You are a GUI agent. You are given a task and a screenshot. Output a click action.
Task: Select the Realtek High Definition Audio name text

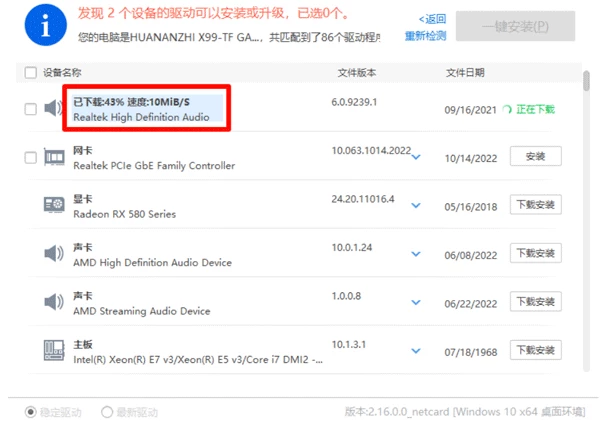click(x=141, y=117)
